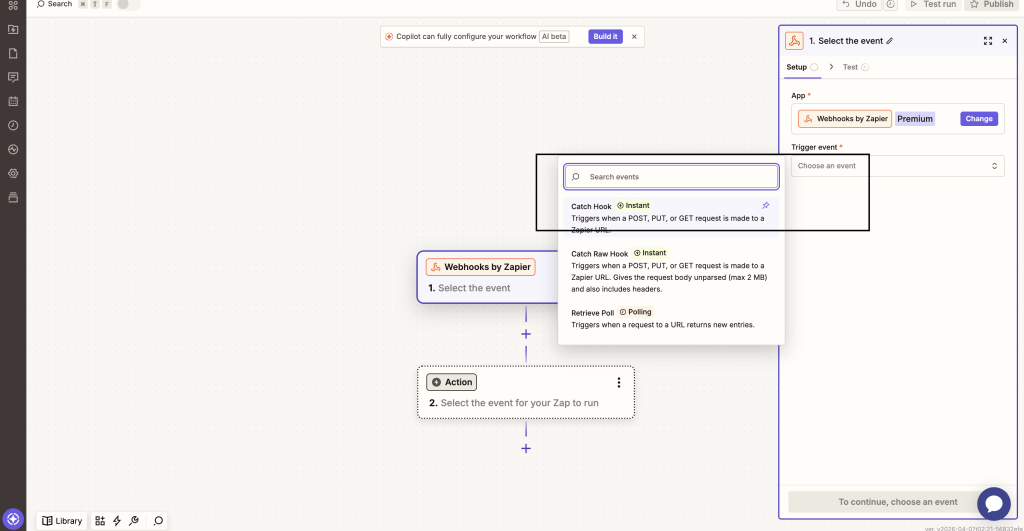The image size is (1024, 531).
Task: Click the Change app button
Action: (x=979, y=118)
